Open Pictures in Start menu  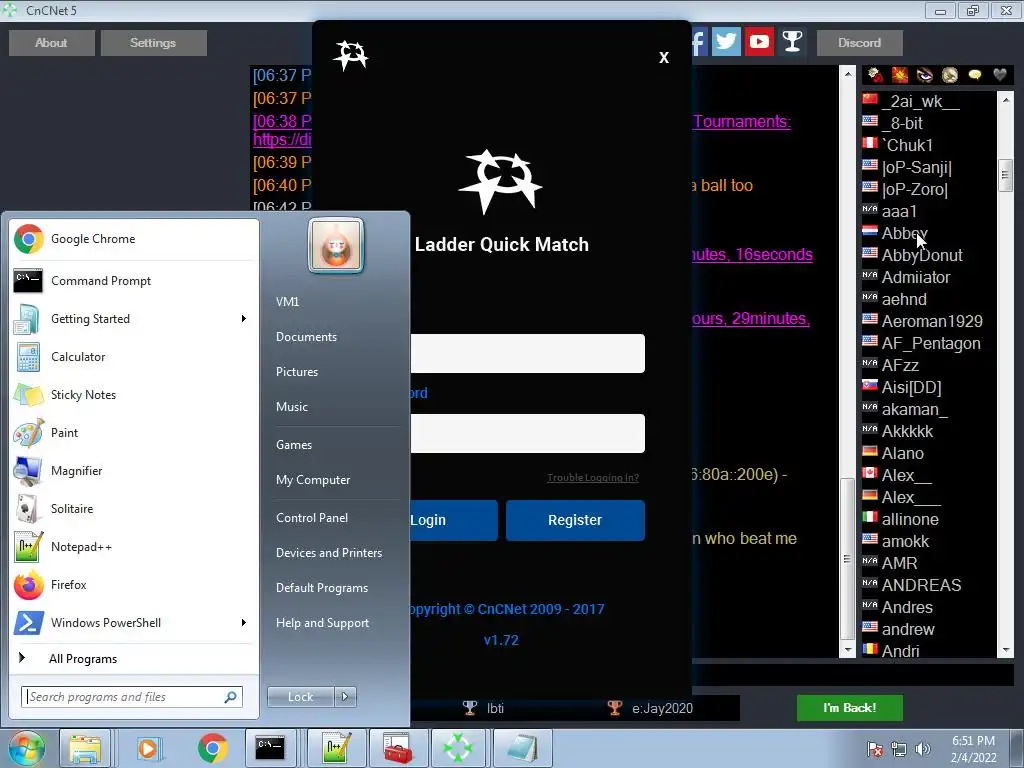[297, 372]
